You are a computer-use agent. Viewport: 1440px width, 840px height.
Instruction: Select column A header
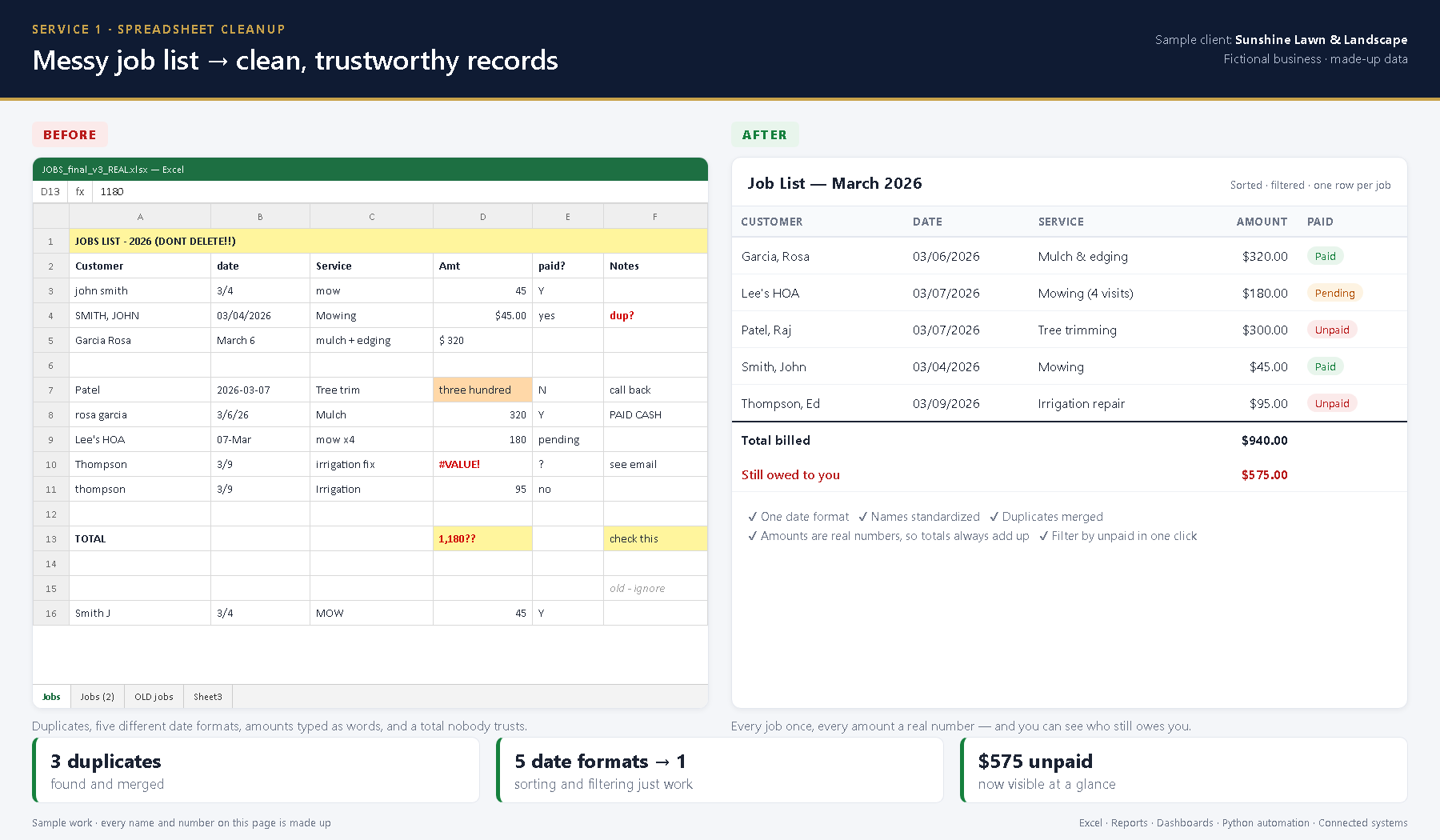(x=140, y=217)
